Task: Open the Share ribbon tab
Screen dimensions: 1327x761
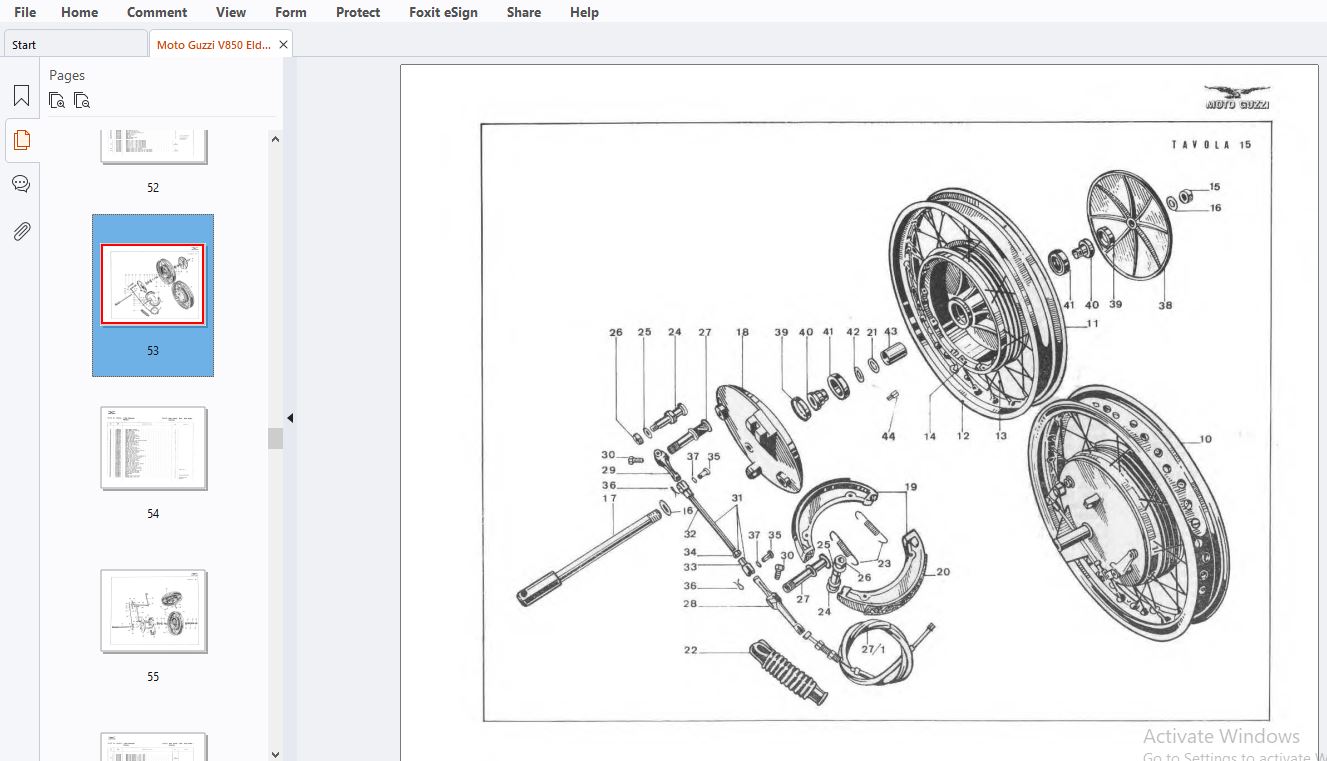Action: click(x=524, y=12)
